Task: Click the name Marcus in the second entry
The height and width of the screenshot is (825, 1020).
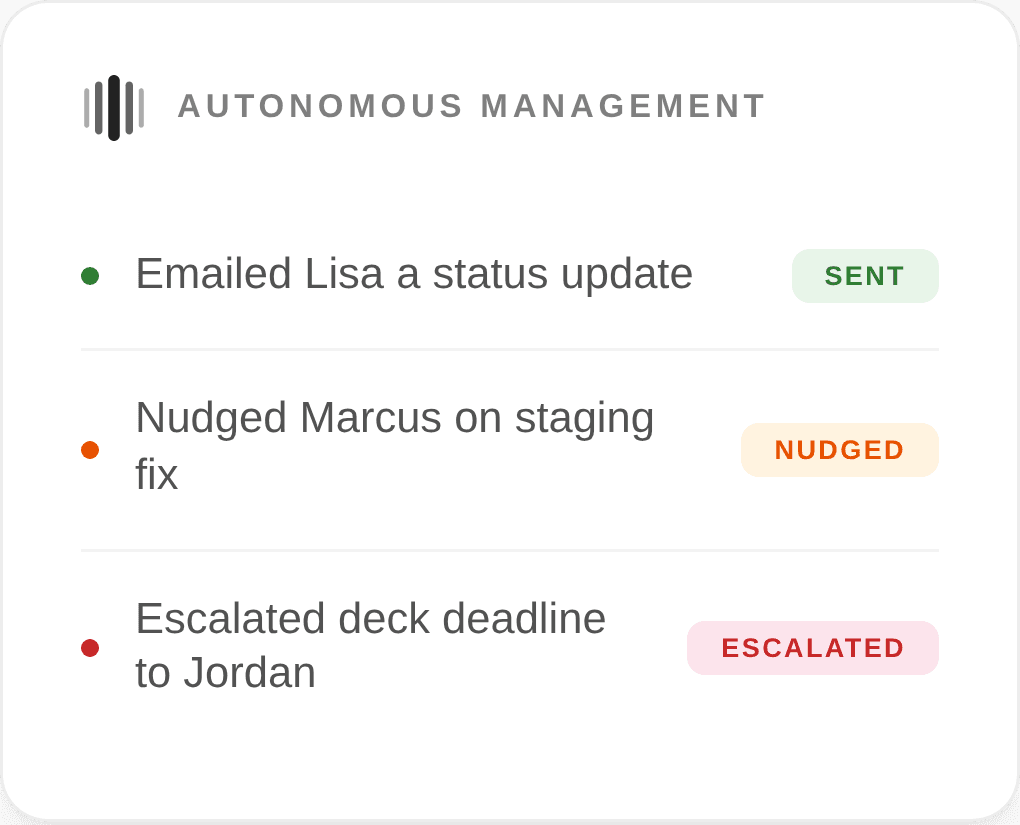Action: [370, 418]
